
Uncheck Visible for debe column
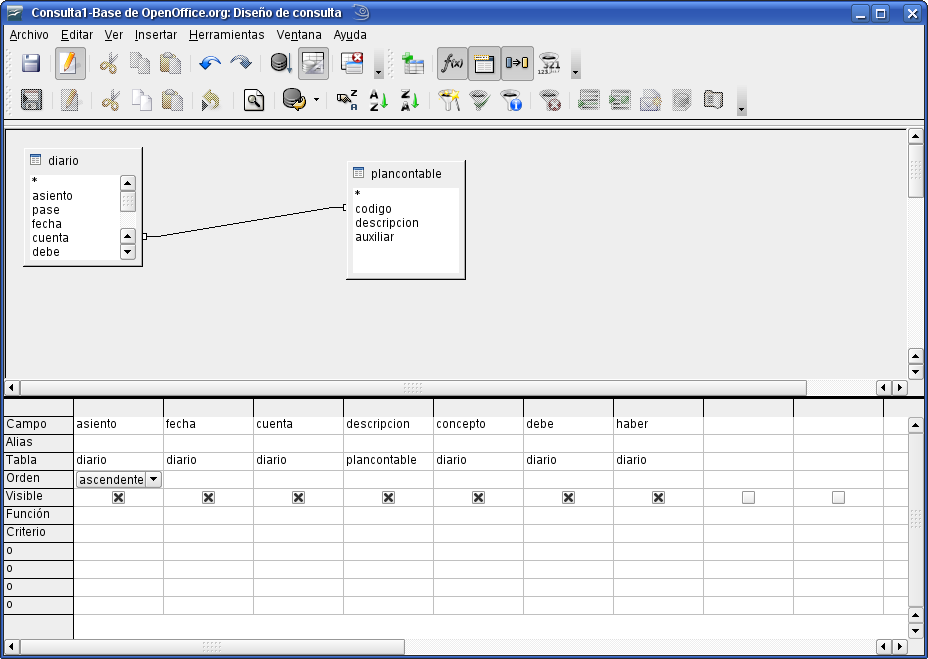568,497
